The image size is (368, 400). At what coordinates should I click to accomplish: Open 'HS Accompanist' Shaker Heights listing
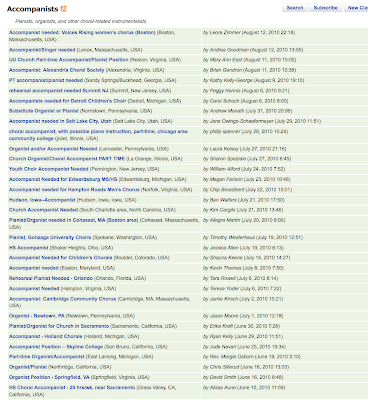click(x=29, y=248)
